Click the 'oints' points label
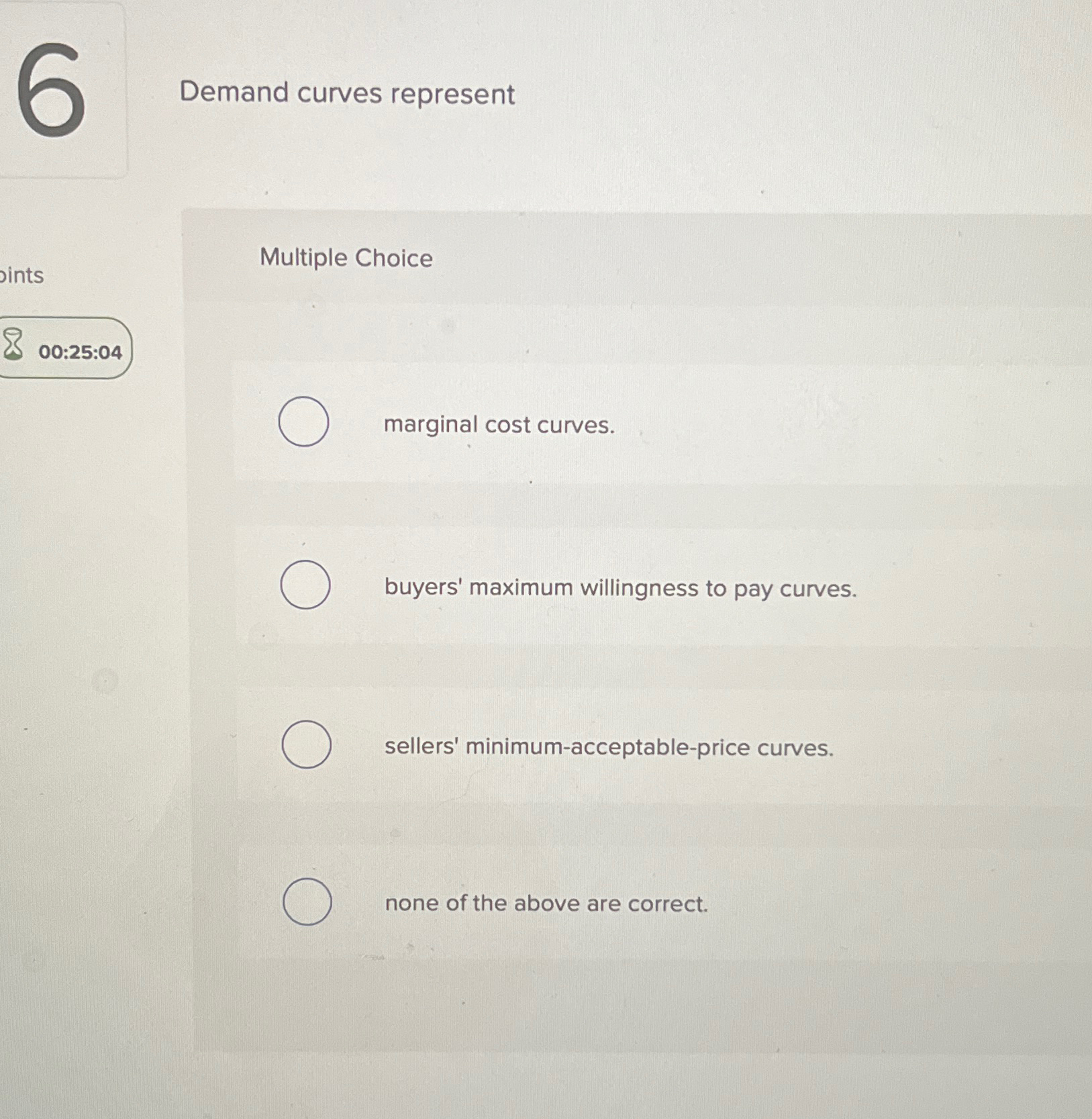Screen dimensions: 1092x1119 [22, 275]
